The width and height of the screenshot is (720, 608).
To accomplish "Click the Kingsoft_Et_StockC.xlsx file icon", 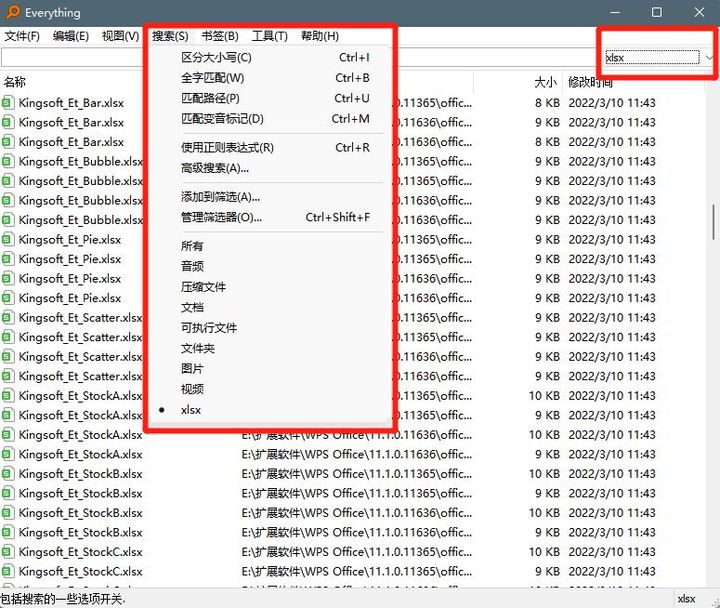I will [x=9, y=552].
